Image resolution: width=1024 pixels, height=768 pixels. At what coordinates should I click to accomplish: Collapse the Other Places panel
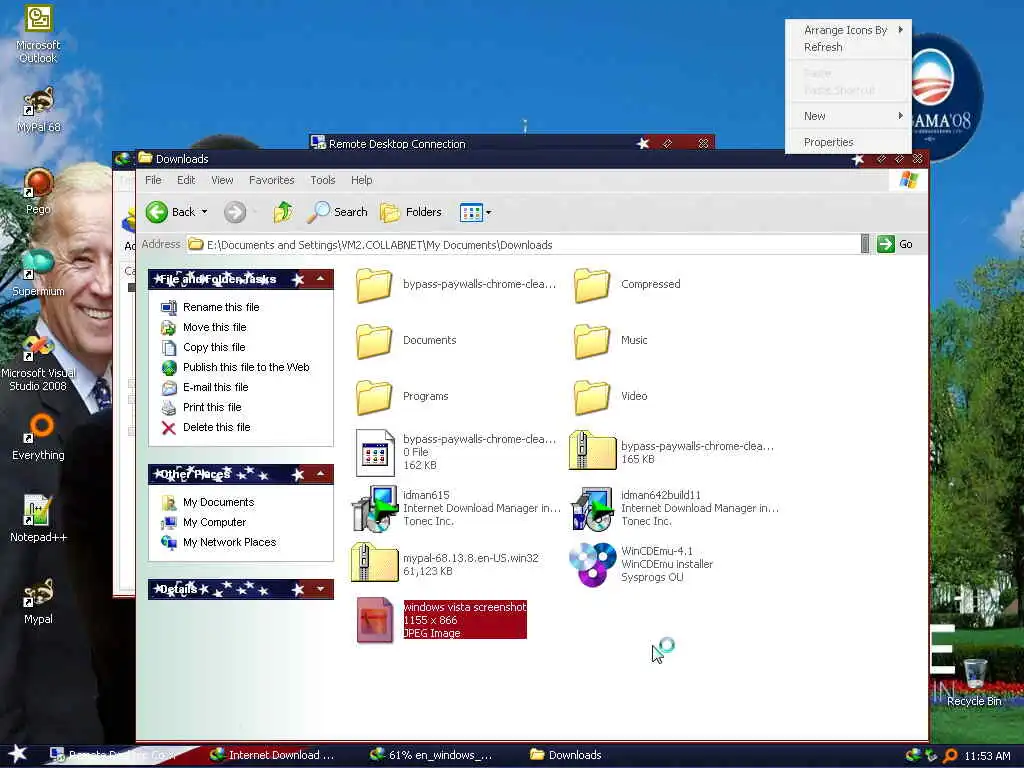point(321,473)
